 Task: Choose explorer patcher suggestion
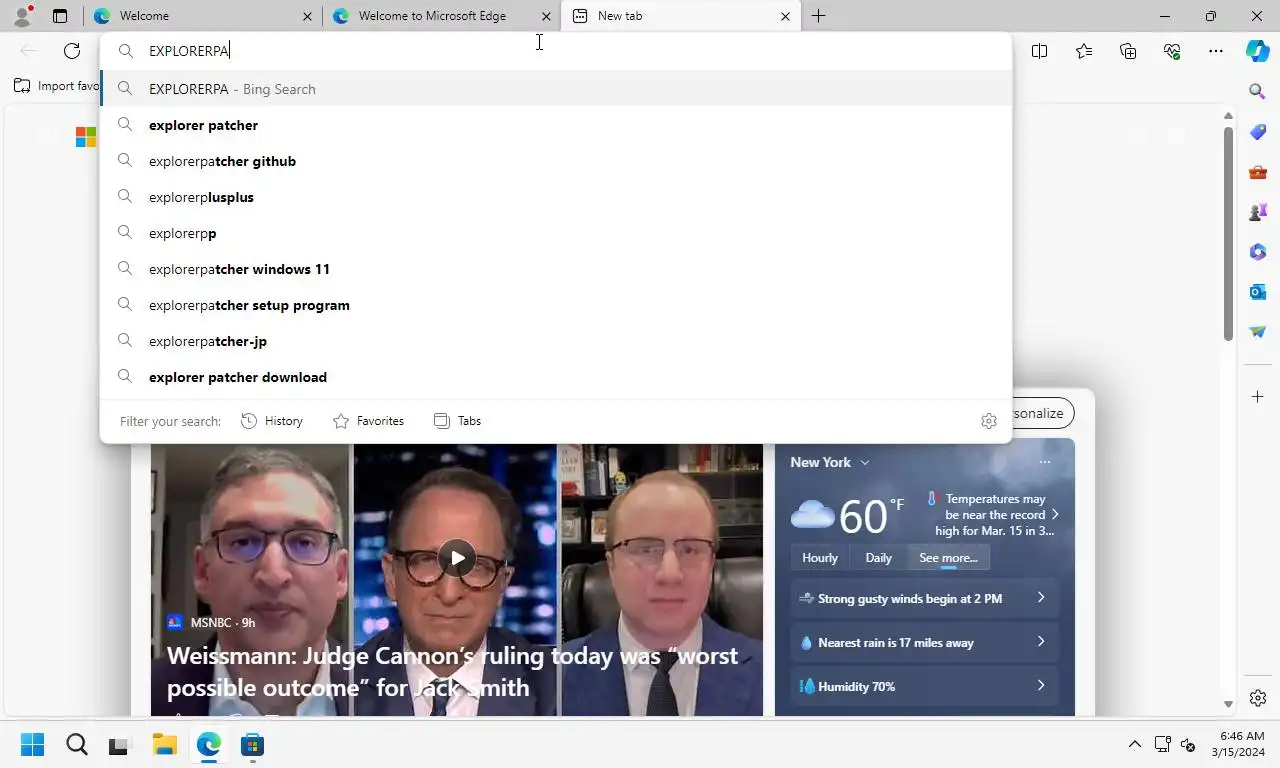pos(556,125)
